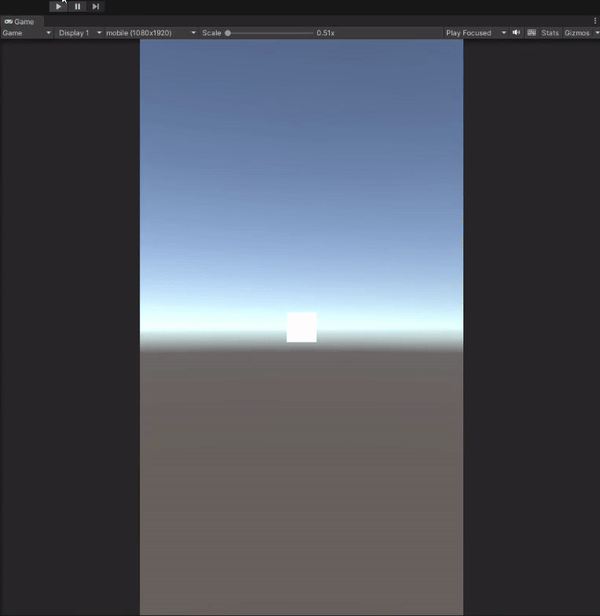This screenshot has width=600, height=616.
Task: Open the Gizmos dropdown arrow
Action: 596,33
